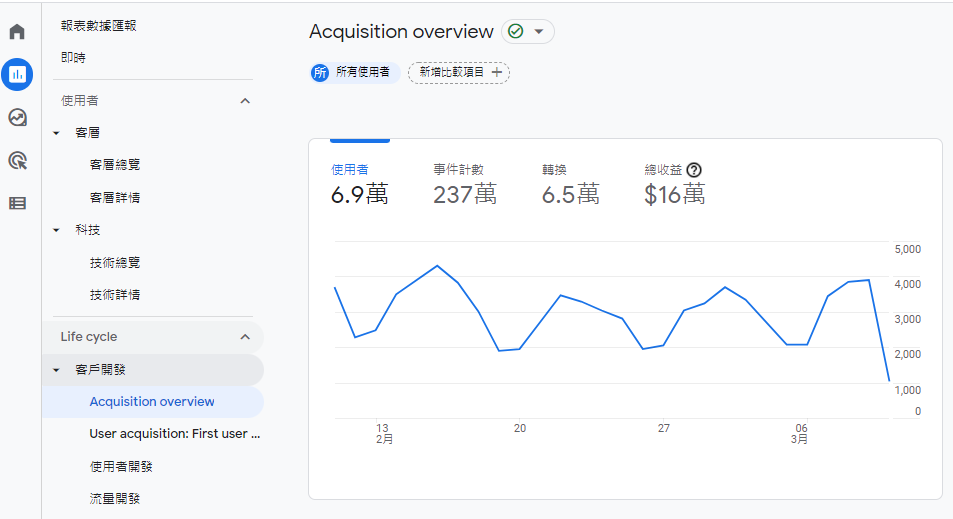The height and width of the screenshot is (519, 953).
Task: Click the 20 date axis label
Action: (x=520, y=428)
